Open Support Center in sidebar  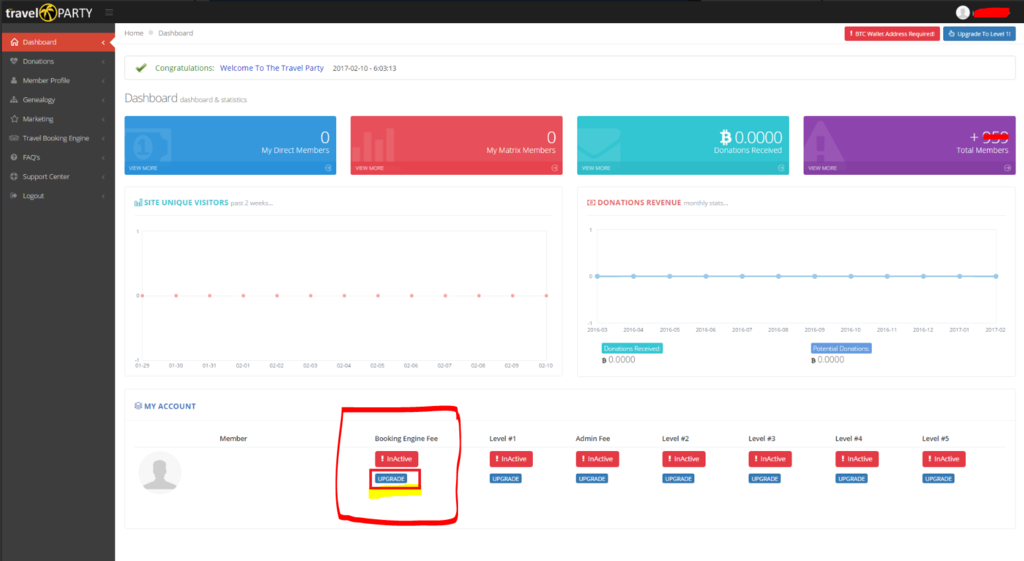[x=57, y=176]
